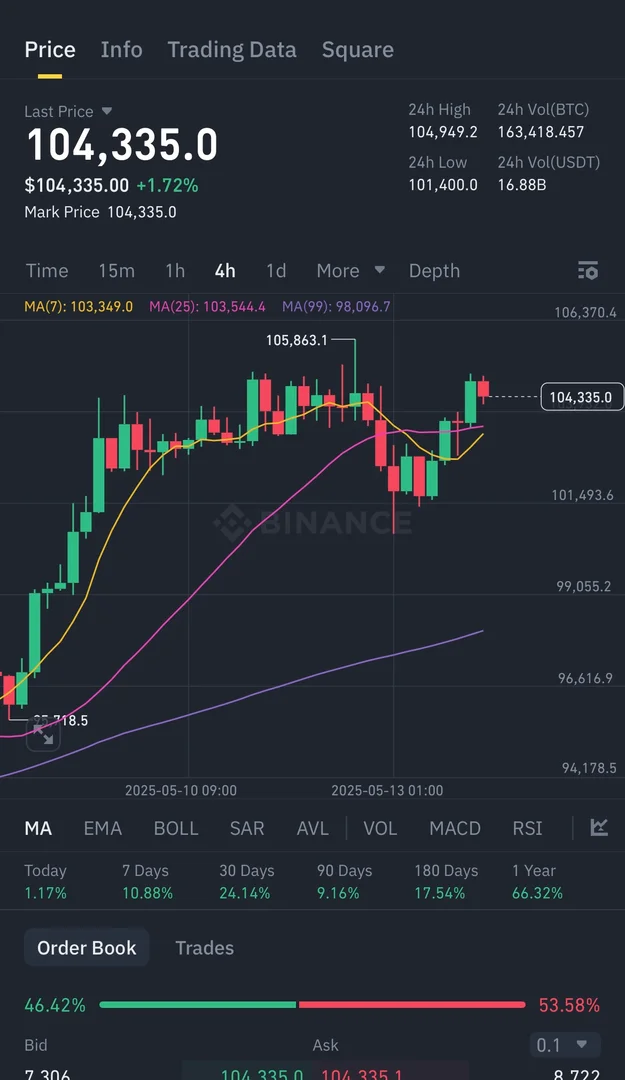The image size is (625, 1080).
Task: Open the indicator settings chart icon
Action: pos(599,827)
